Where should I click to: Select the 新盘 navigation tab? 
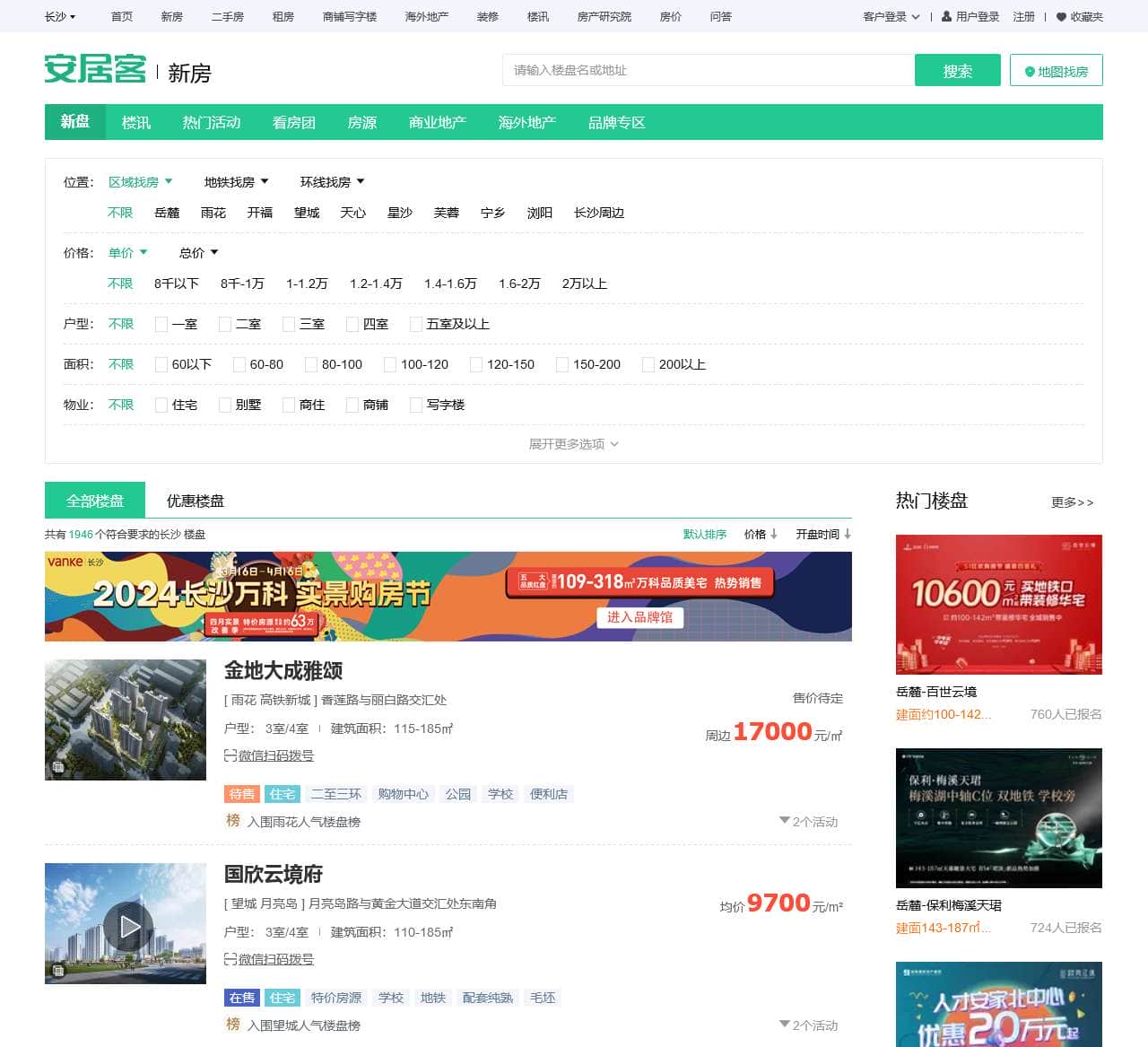tap(75, 122)
